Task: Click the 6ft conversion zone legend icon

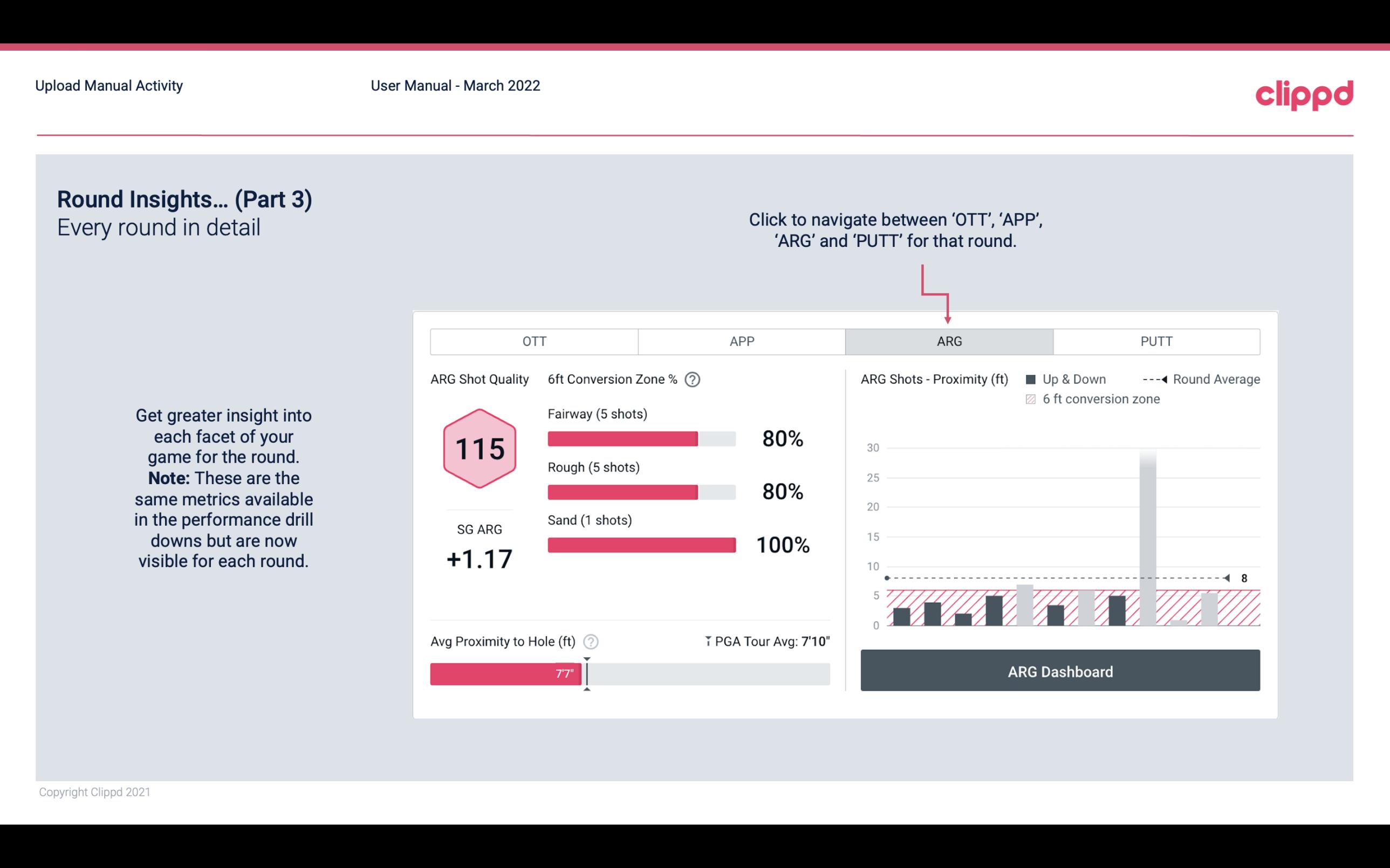Action: 1033,398
